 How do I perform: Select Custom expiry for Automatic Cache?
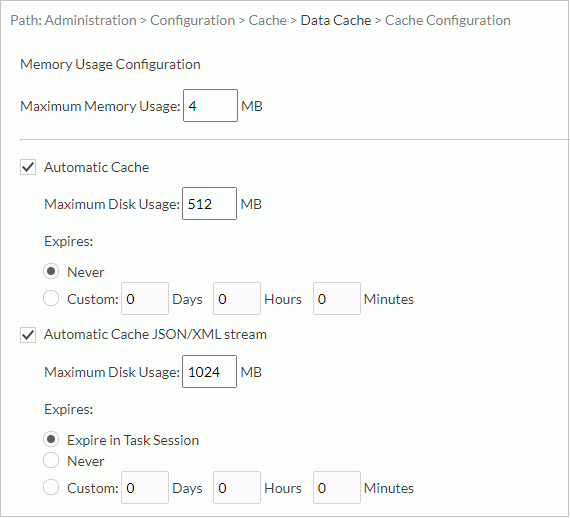51,298
